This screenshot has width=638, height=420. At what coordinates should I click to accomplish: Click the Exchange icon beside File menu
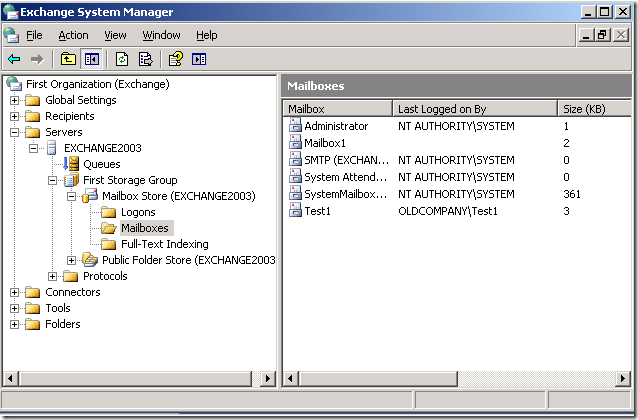11,35
